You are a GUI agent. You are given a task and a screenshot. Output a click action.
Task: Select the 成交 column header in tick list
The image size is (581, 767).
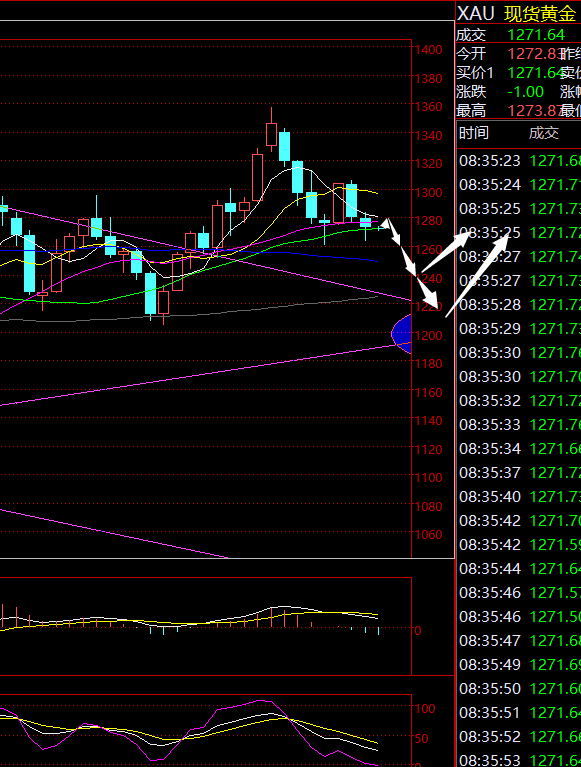click(x=543, y=133)
